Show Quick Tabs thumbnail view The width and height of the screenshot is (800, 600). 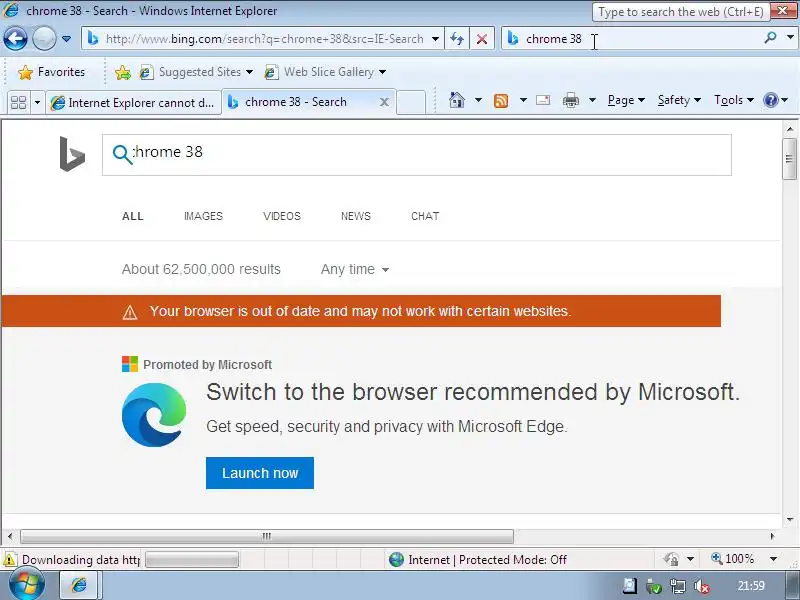18,102
